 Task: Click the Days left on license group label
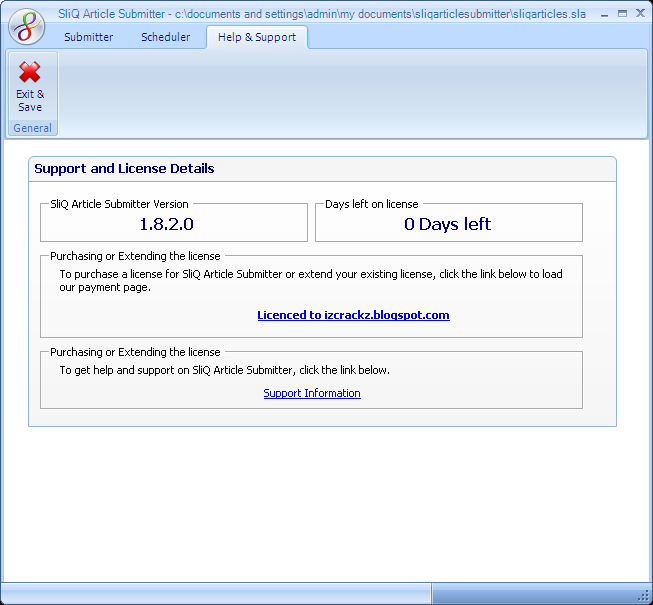(371, 204)
